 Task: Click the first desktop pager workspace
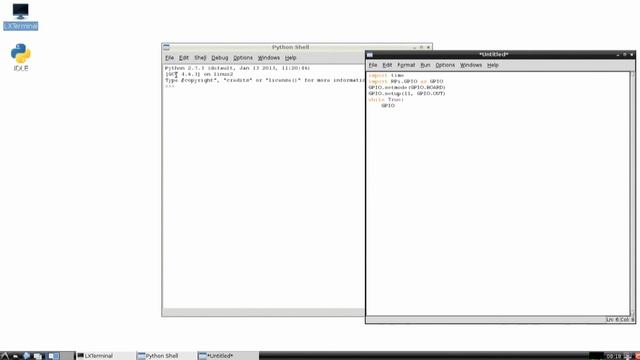click(53, 356)
